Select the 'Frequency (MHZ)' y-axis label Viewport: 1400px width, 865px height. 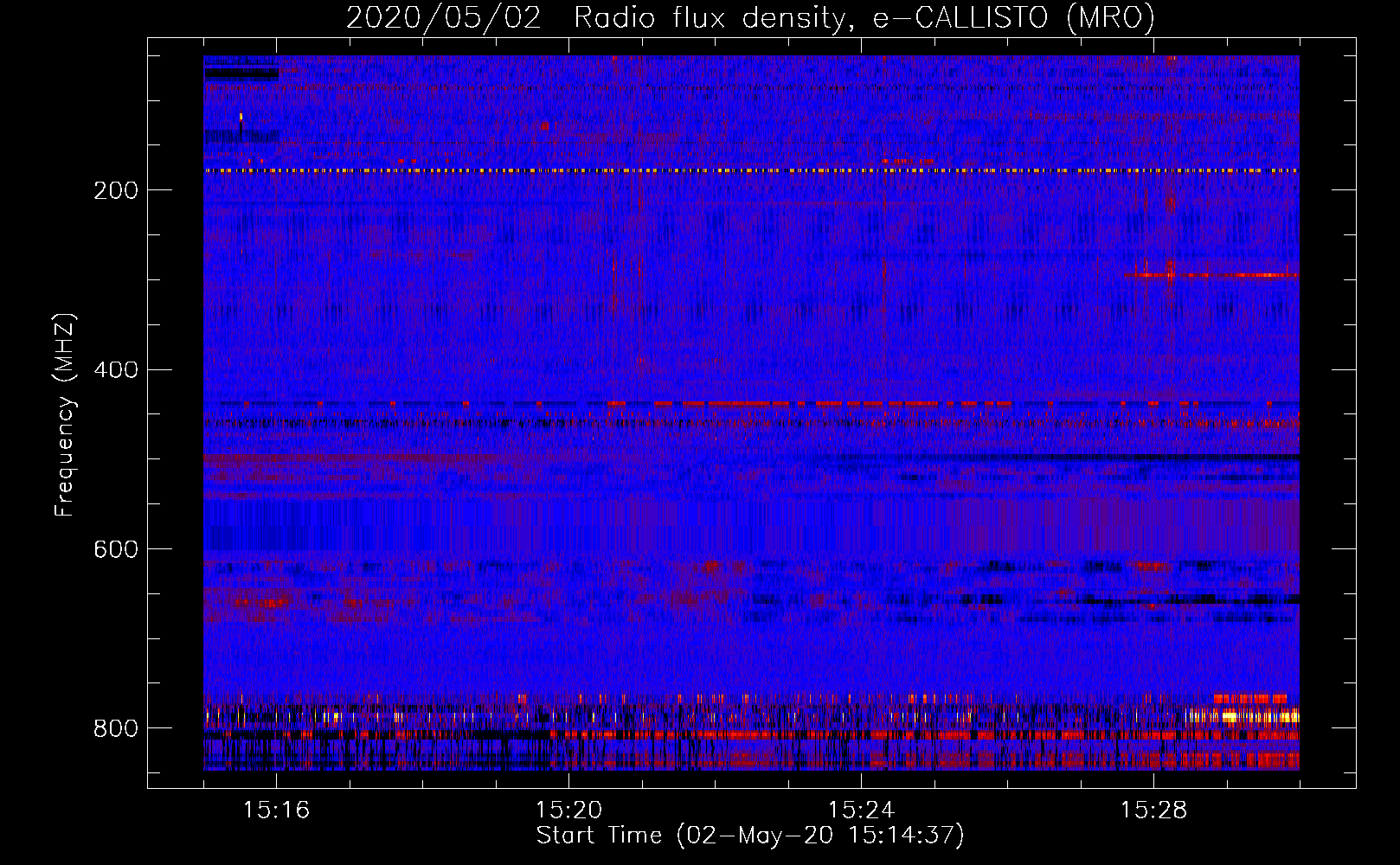(x=65, y=415)
